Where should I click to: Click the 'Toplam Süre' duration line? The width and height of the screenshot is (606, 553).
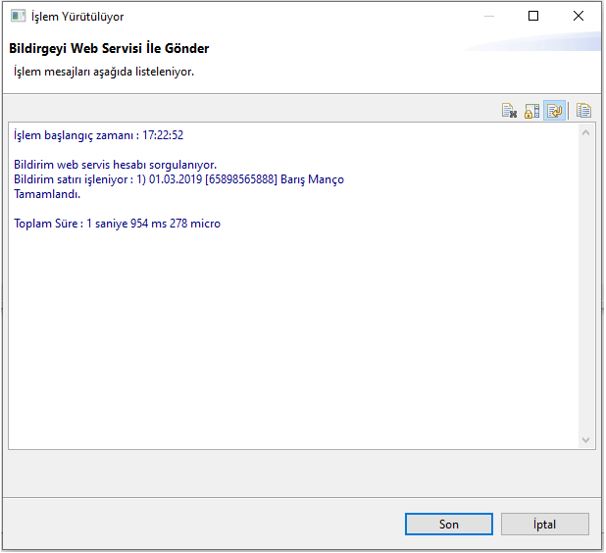[x=117, y=223]
